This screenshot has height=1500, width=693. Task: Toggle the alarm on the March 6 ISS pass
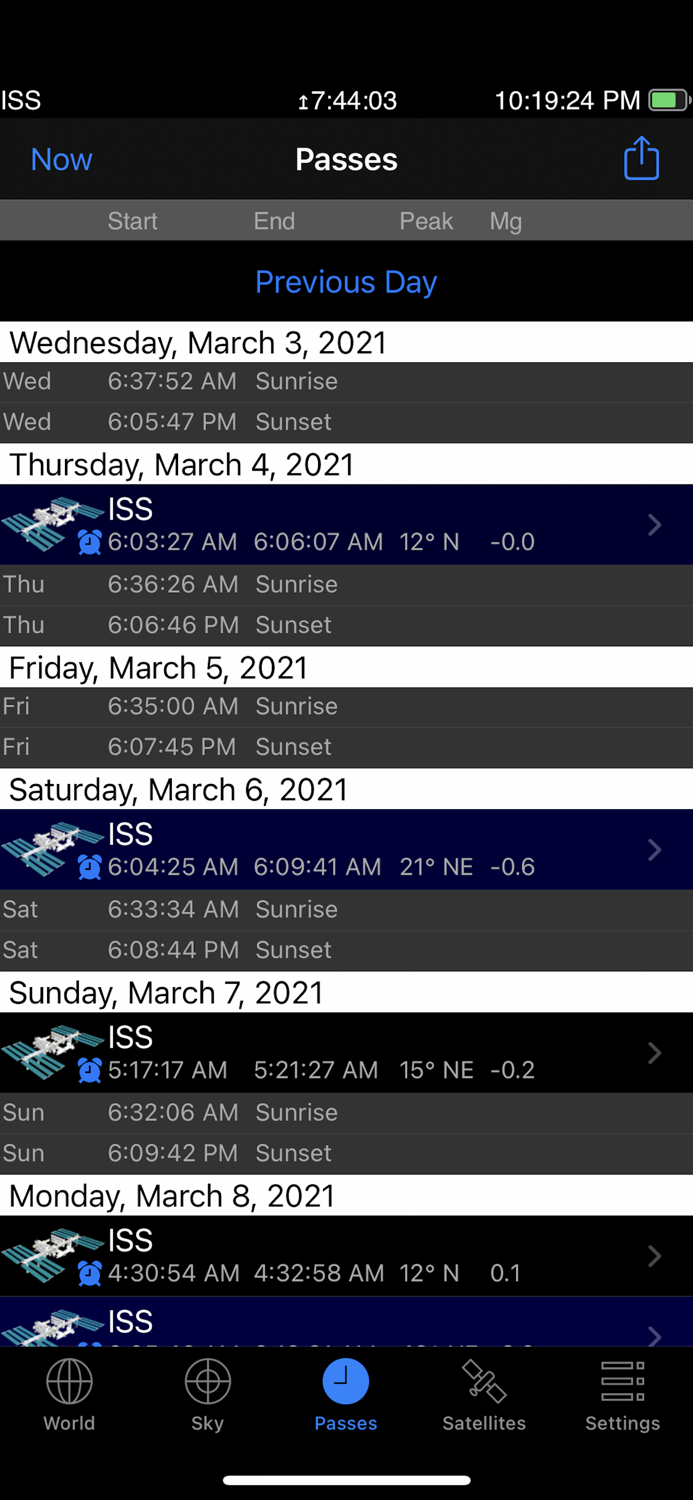click(x=89, y=868)
